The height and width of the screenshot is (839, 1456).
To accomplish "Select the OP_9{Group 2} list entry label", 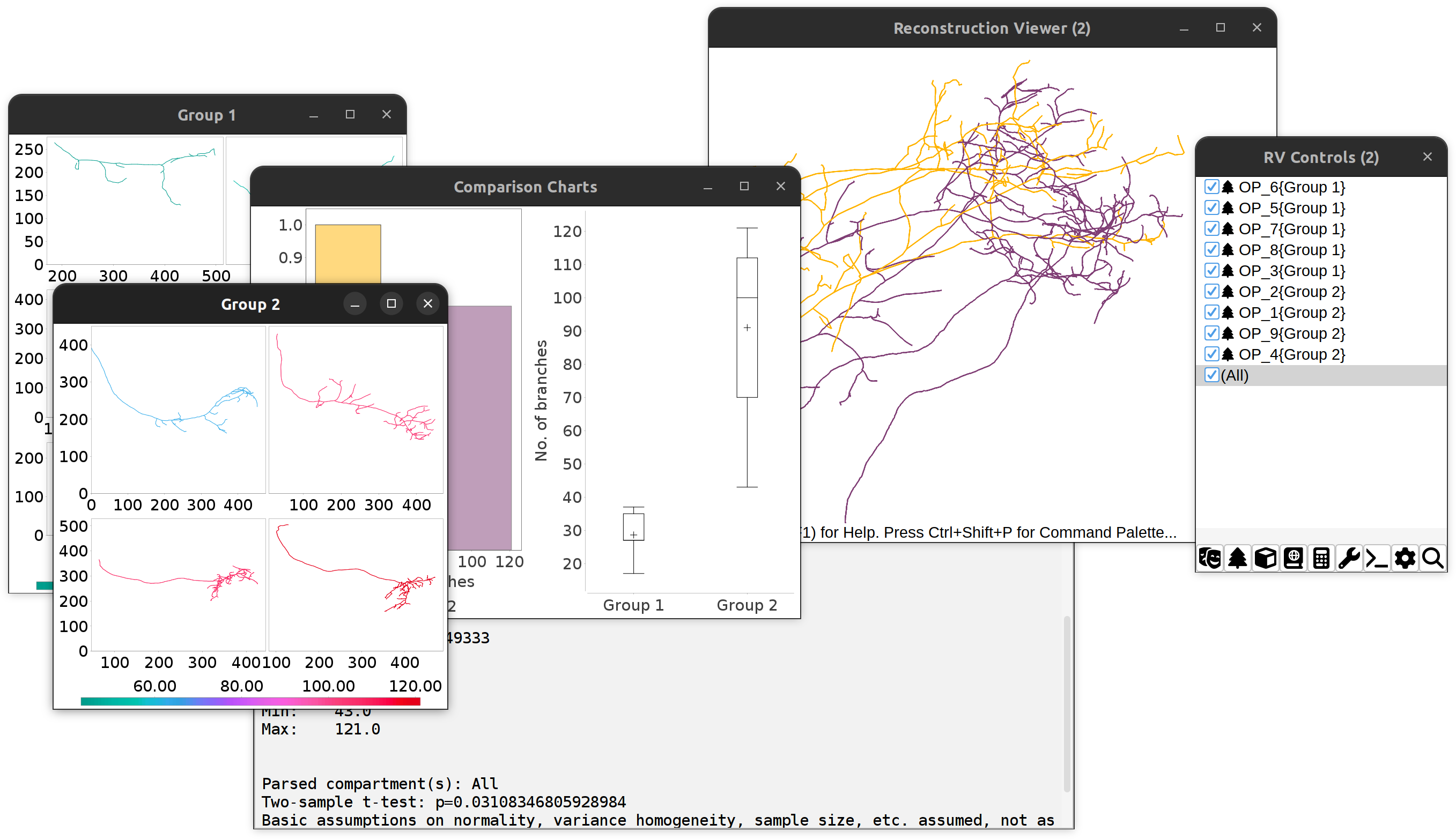I will pyautogui.click(x=1292, y=333).
